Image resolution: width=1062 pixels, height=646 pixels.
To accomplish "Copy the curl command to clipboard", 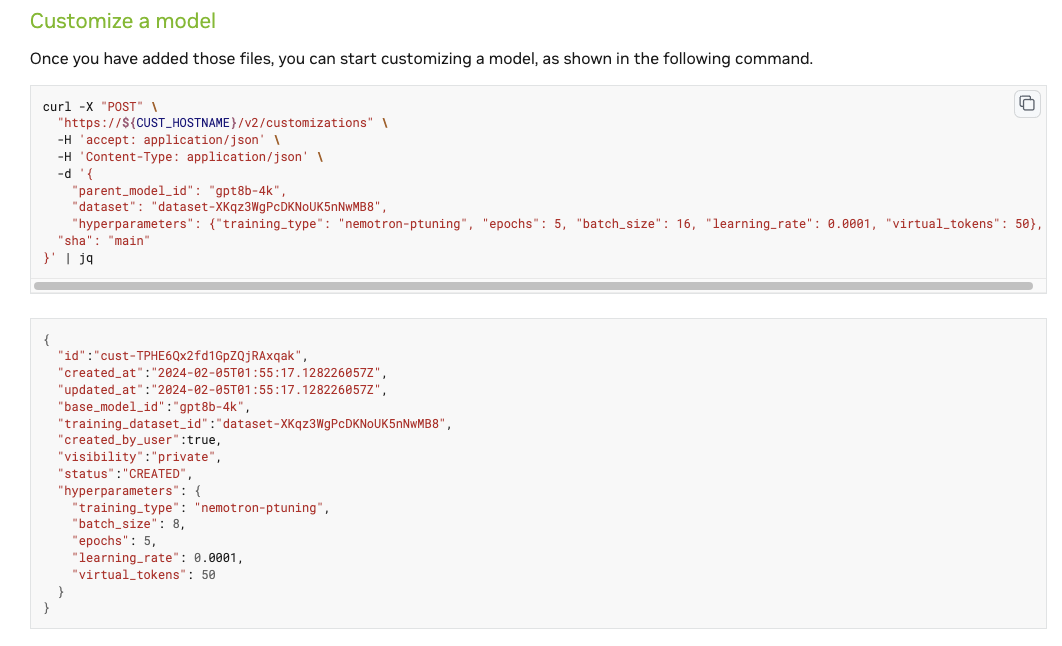I will (x=1026, y=103).
